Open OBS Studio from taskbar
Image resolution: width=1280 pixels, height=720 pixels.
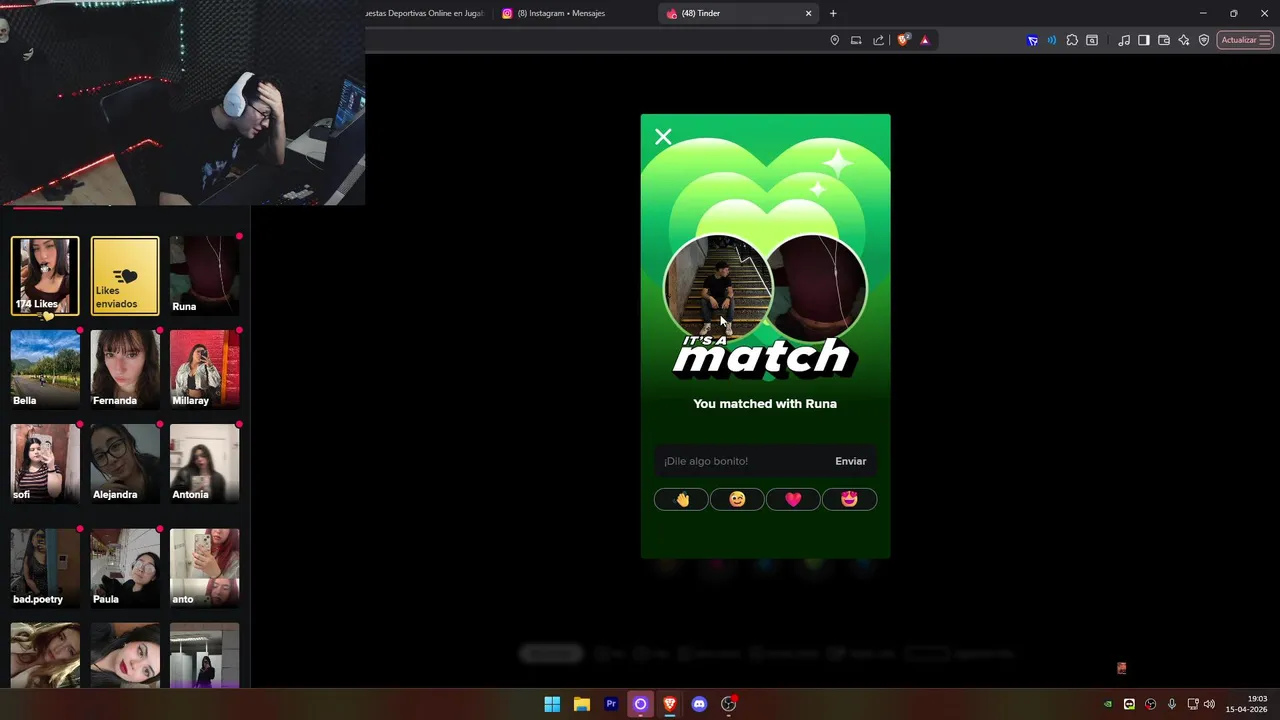(x=729, y=704)
